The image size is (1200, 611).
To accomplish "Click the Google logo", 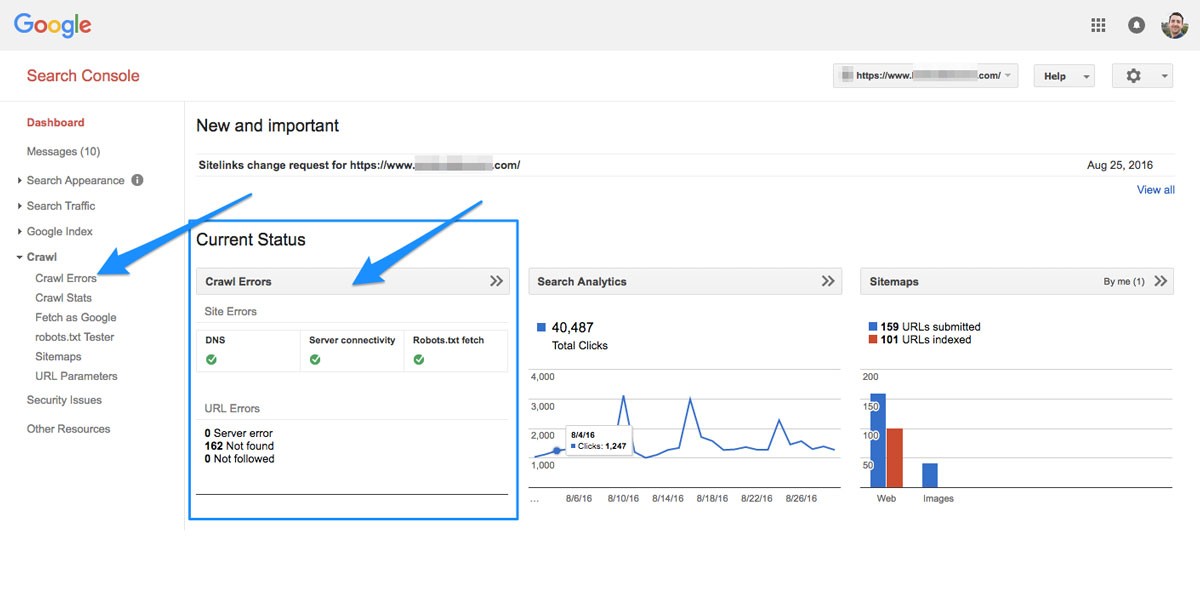I will click(51, 25).
